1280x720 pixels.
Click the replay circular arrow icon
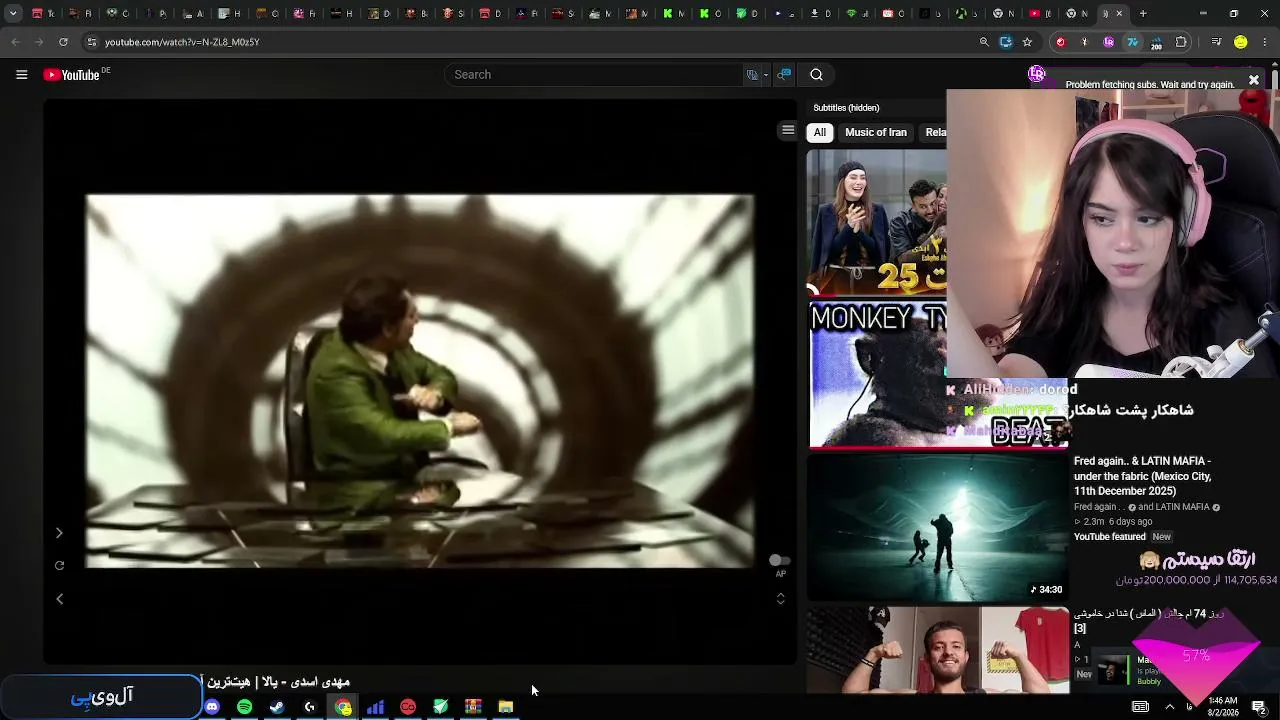[59, 566]
